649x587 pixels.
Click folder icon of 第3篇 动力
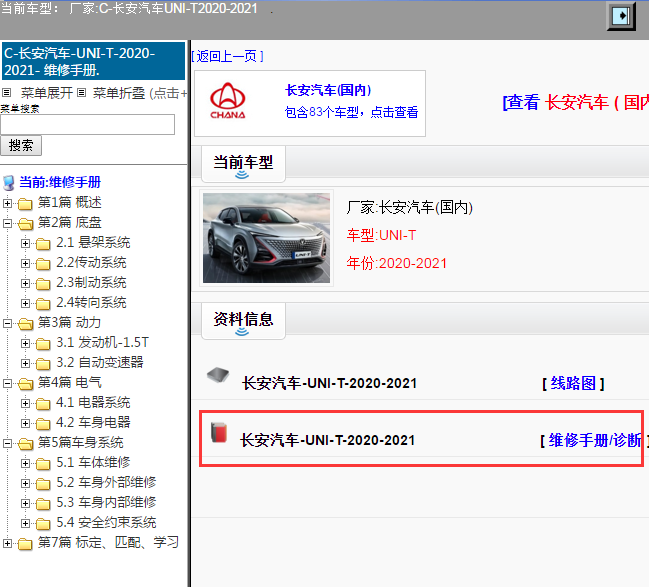(25, 324)
